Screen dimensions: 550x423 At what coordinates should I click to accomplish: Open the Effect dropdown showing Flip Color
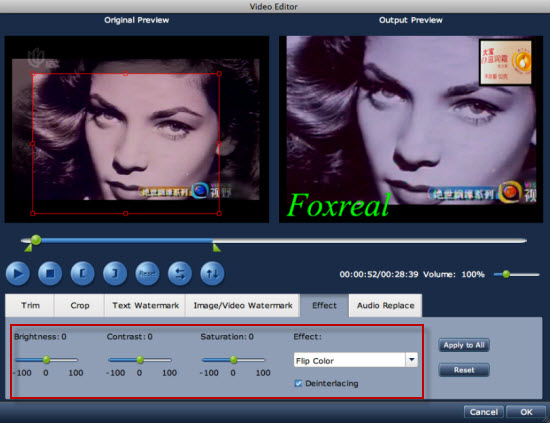coord(356,360)
